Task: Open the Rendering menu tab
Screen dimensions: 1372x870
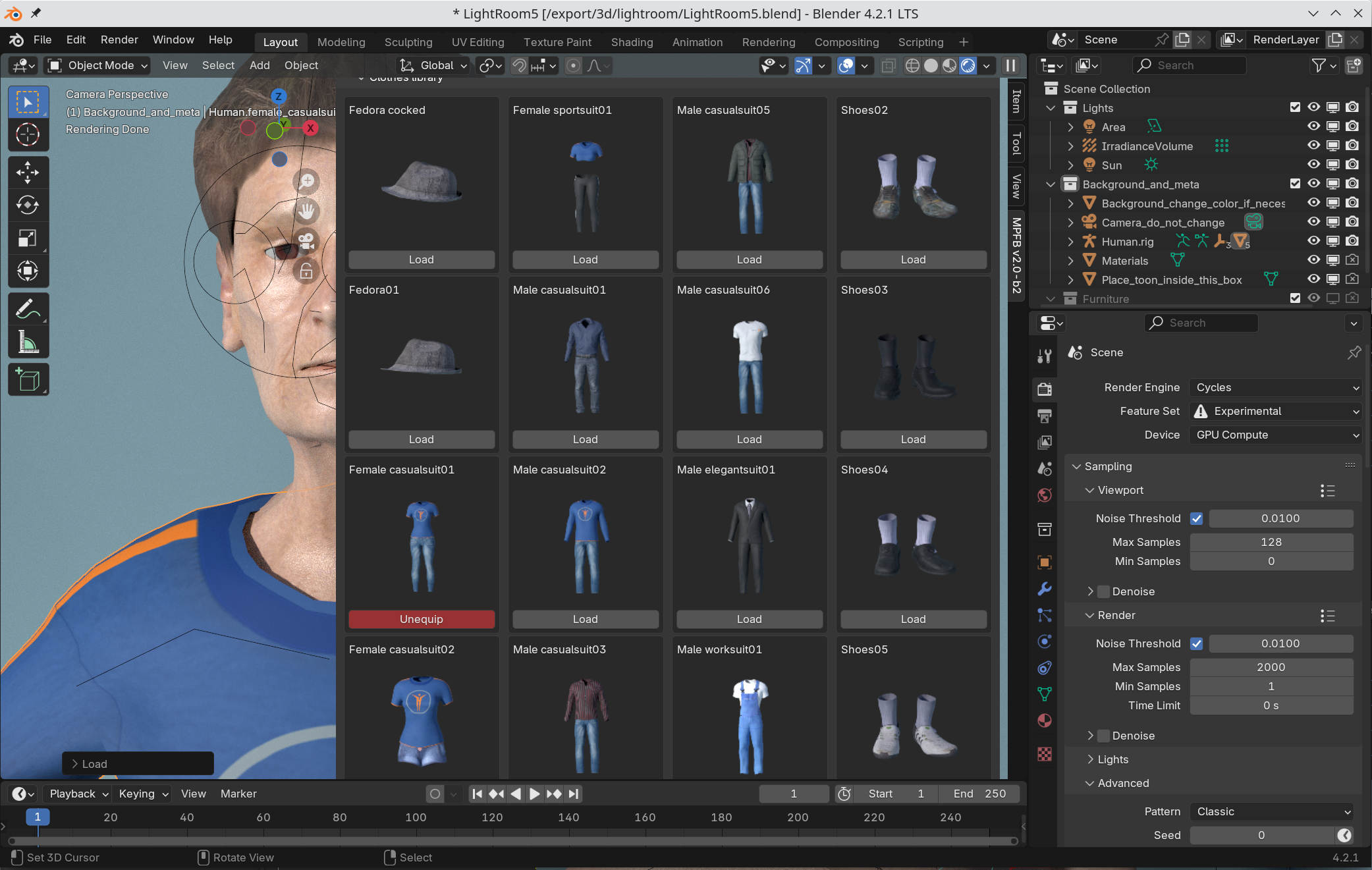Action: coord(768,42)
